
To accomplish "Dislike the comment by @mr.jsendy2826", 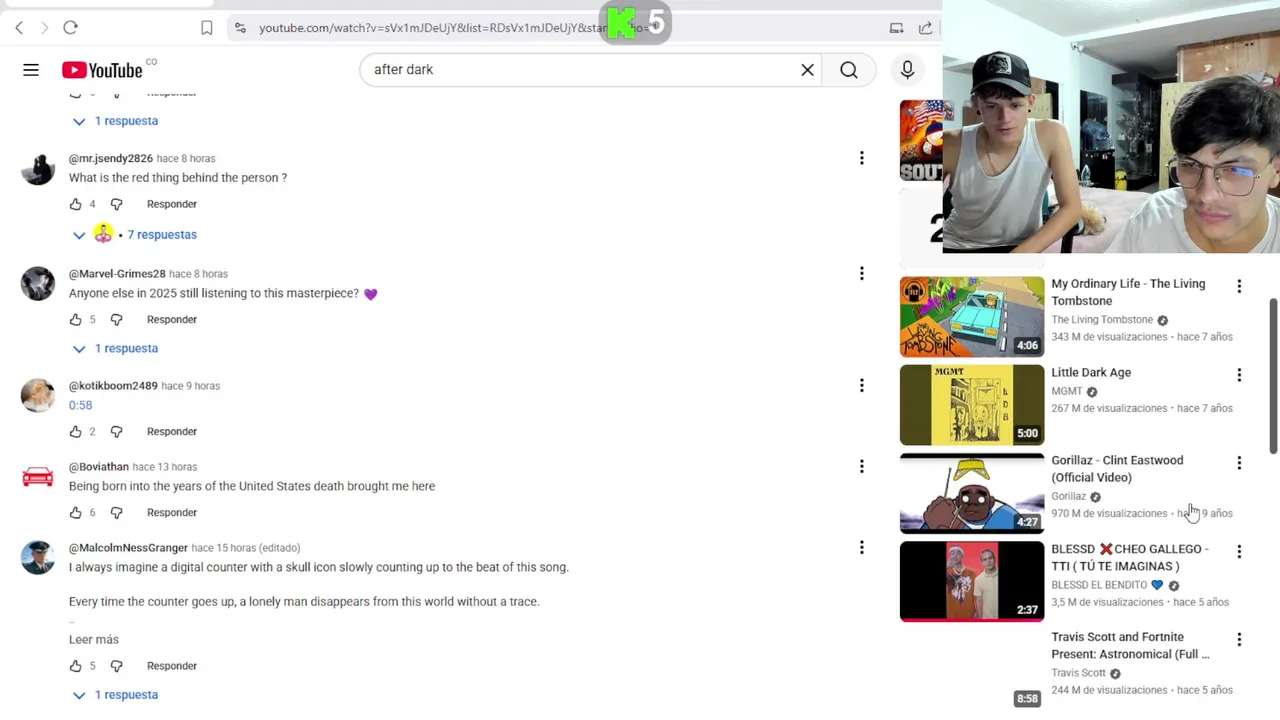I will point(116,204).
